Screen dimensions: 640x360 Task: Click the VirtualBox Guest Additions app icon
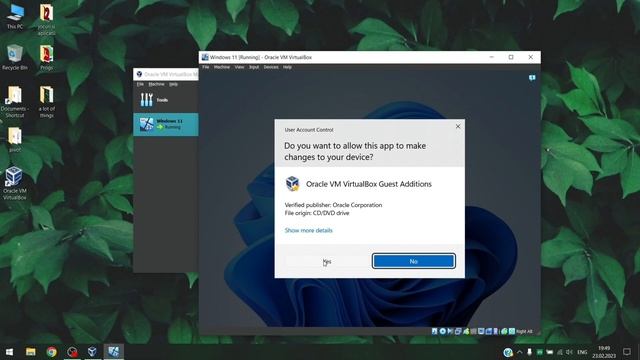pyautogui.click(x=292, y=184)
